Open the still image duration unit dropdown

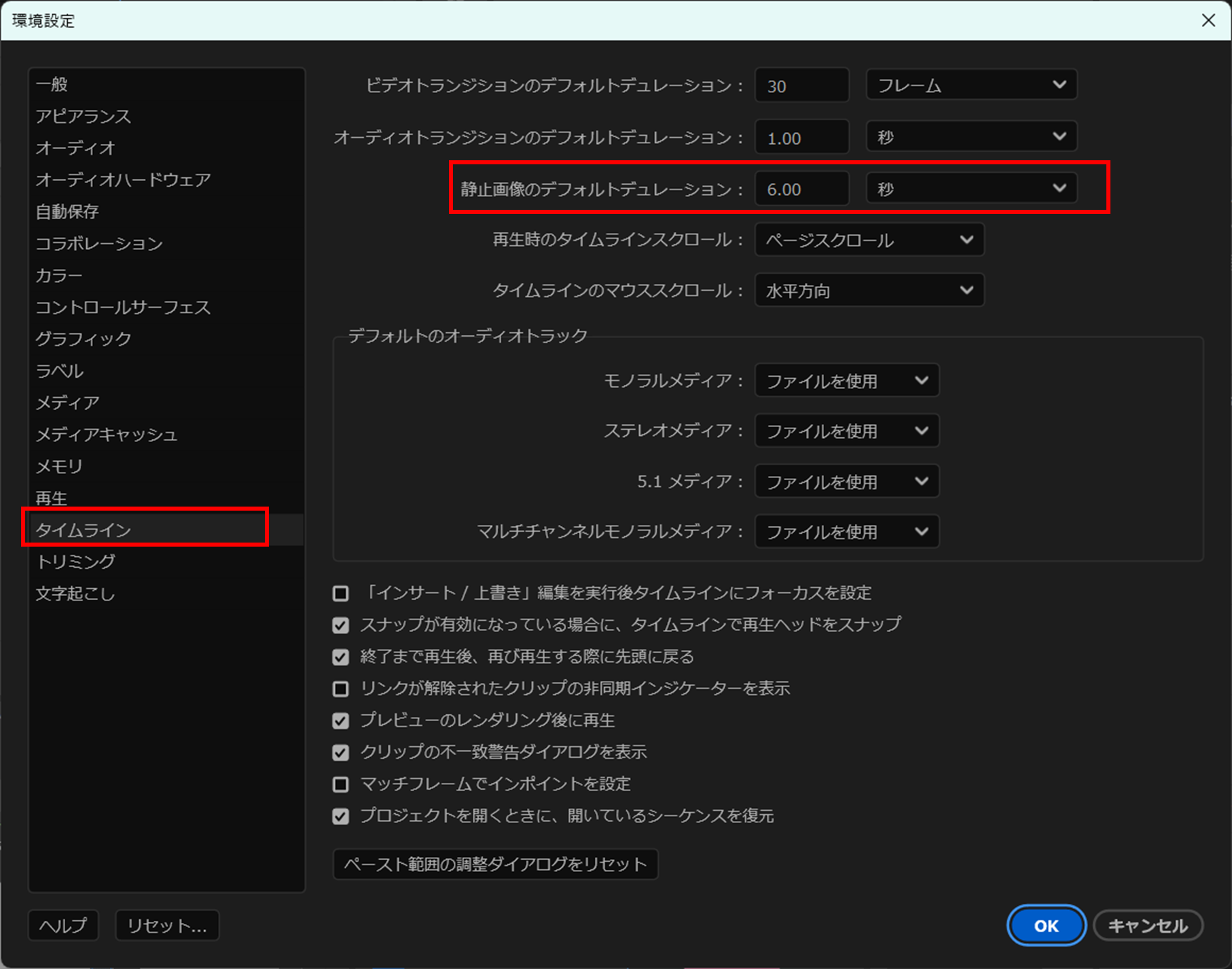click(x=971, y=189)
